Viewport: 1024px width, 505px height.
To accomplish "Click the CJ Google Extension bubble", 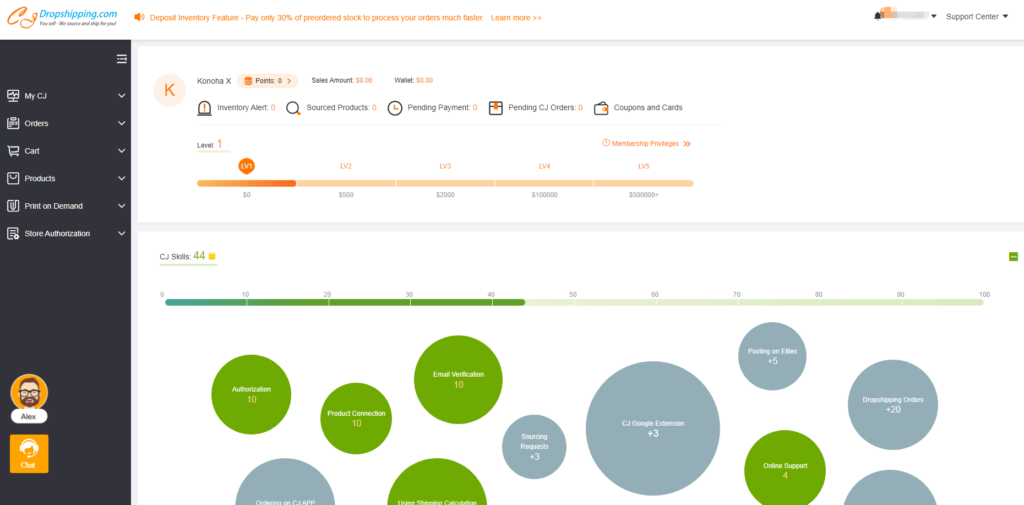I will (653, 429).
